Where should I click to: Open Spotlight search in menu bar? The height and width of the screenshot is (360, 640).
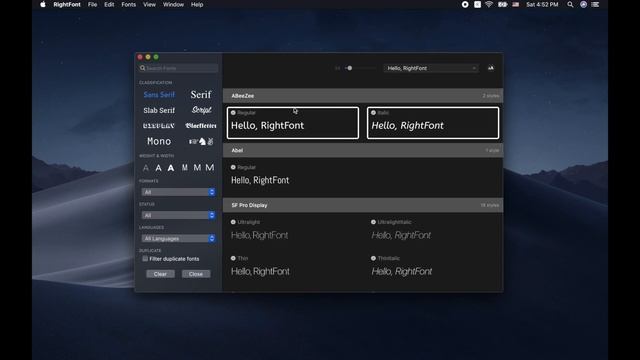pyautogui.click(x=570, y=4)
